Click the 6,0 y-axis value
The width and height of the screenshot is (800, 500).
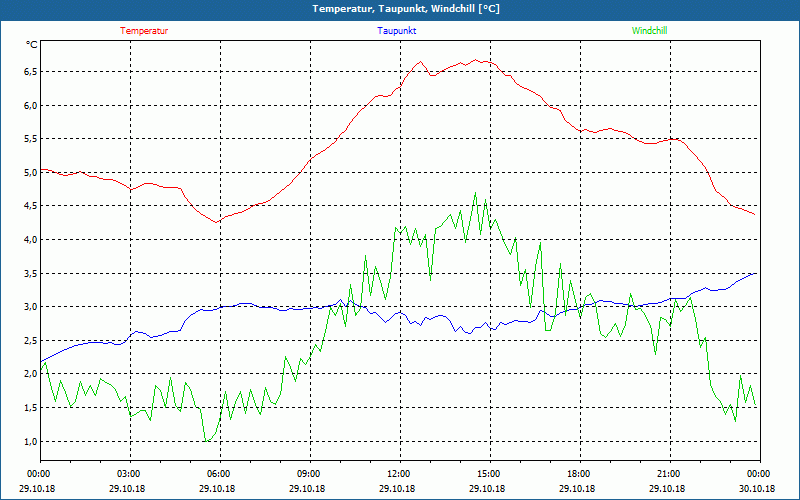[x=31, y=106]
